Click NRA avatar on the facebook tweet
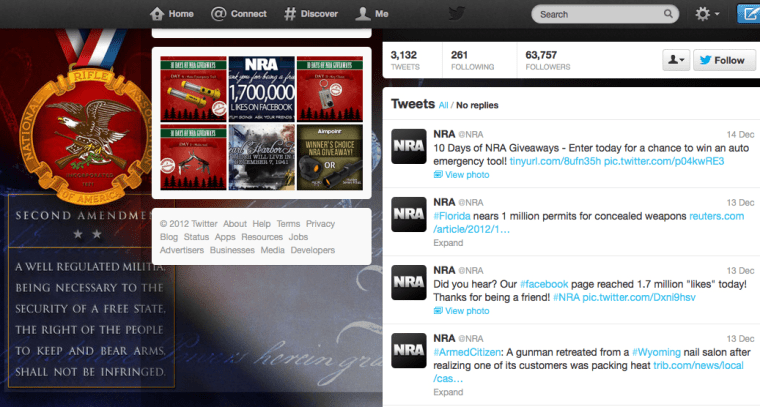This screenshot has height=407, width=760. click(x=409, y=282)
